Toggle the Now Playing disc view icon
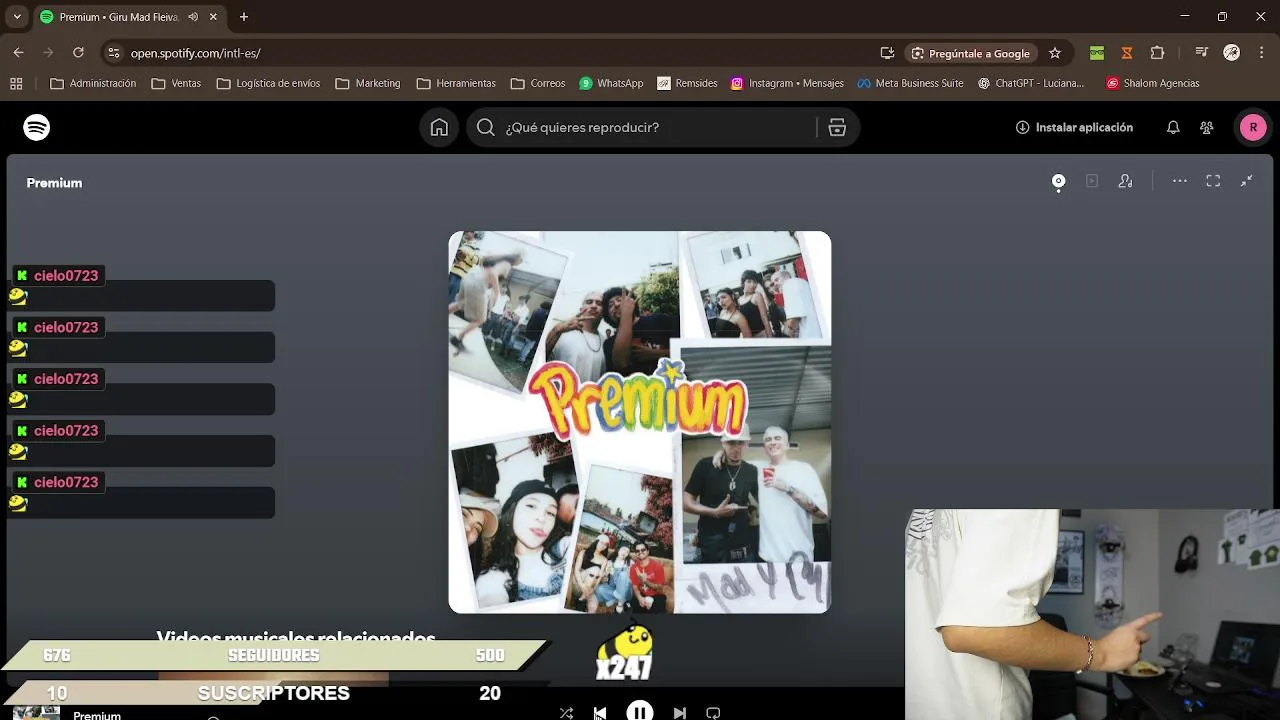 click(1058, 181)
